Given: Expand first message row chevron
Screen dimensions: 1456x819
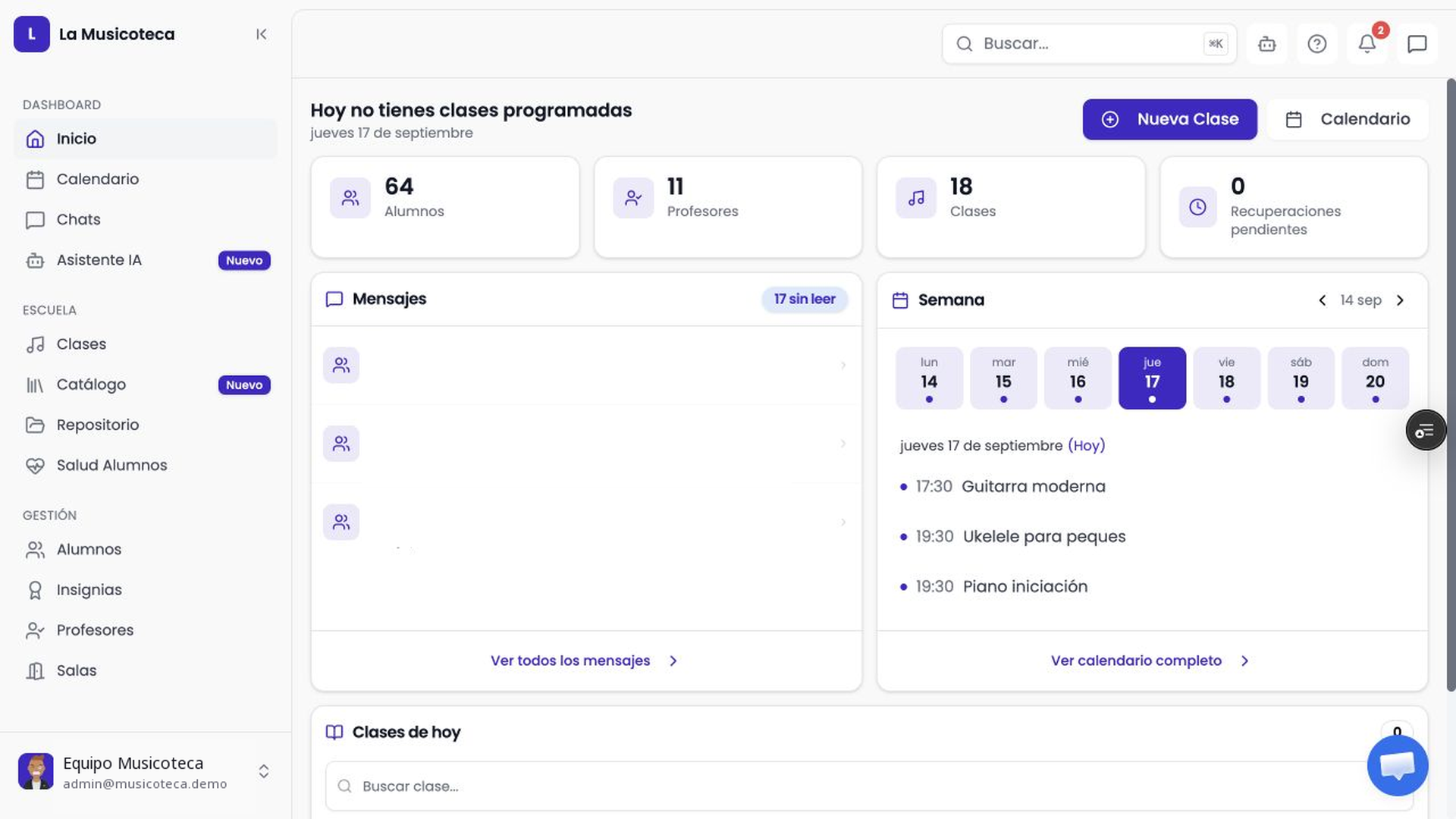Looking at the screenshot, I should point(843,366).
